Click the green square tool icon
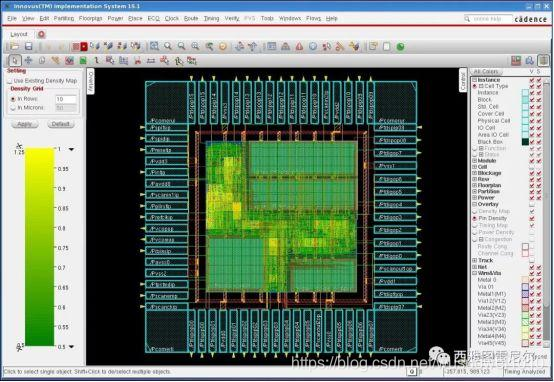Viewport: 554px width, 382px height. pyautogui.click(x=83, y=61)
